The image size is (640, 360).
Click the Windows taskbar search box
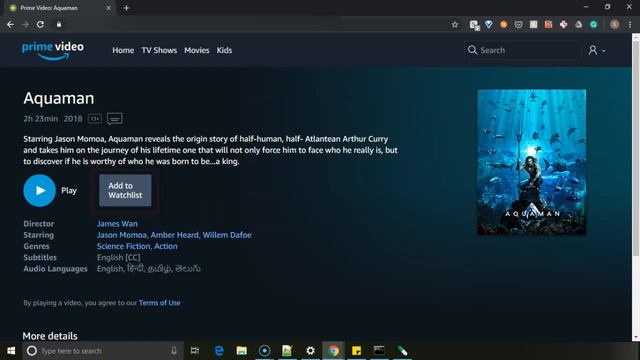(x=102, y=351)
